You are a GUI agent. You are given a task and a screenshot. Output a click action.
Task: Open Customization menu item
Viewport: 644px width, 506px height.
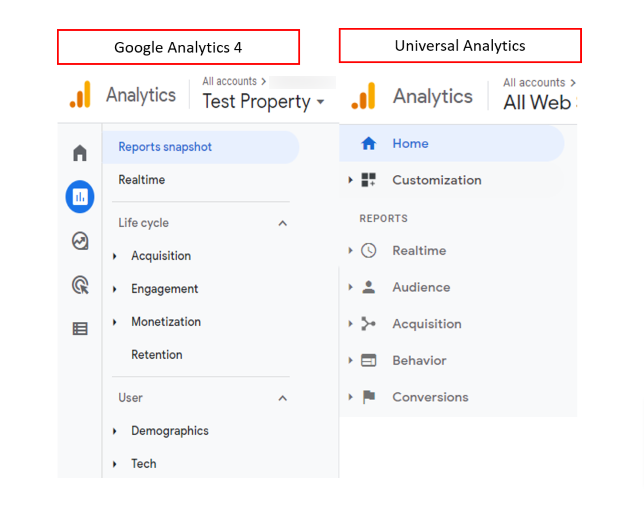pos(437,180)
